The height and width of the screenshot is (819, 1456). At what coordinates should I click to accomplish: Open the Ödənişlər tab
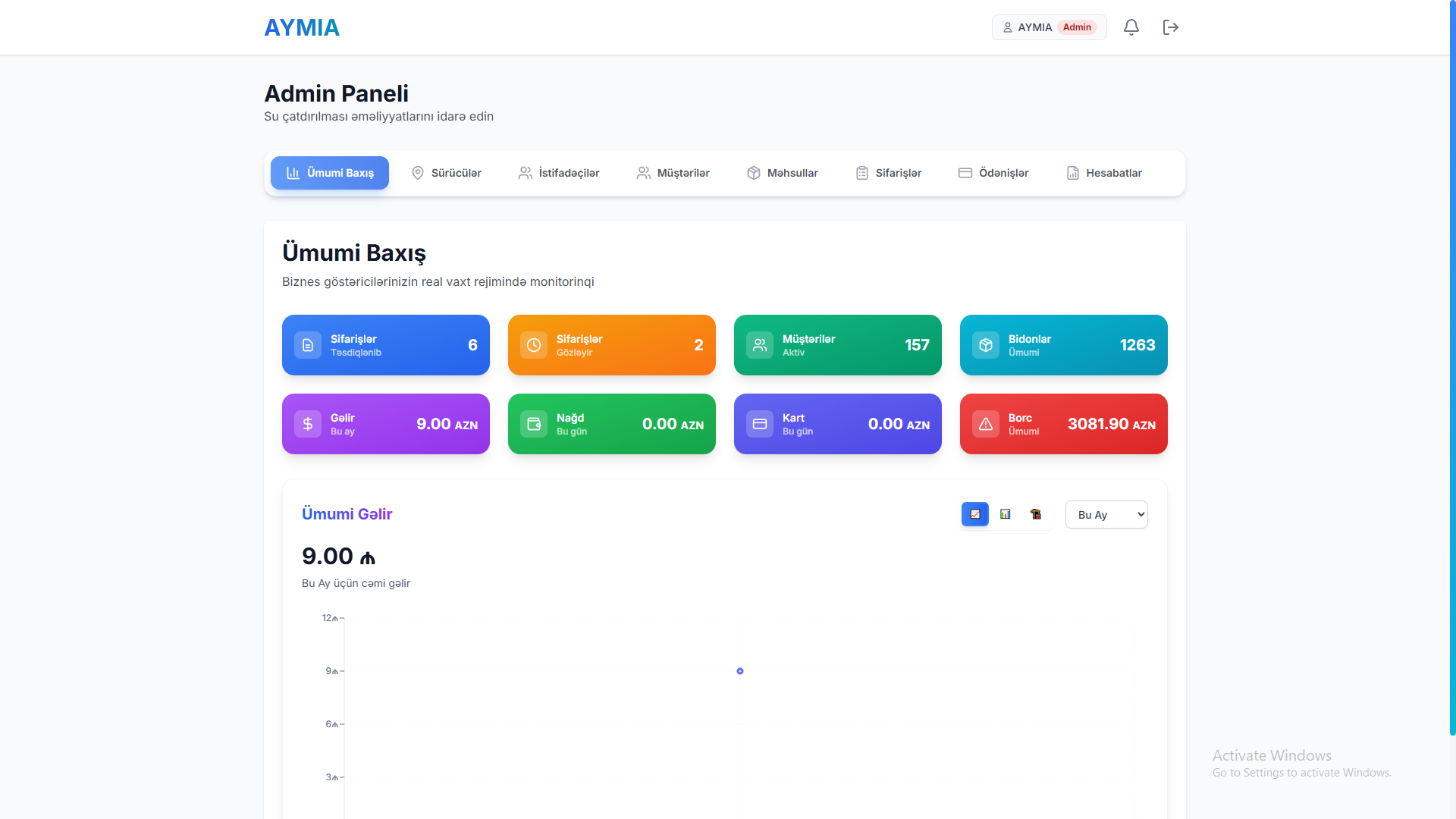(x=993, y=173)
